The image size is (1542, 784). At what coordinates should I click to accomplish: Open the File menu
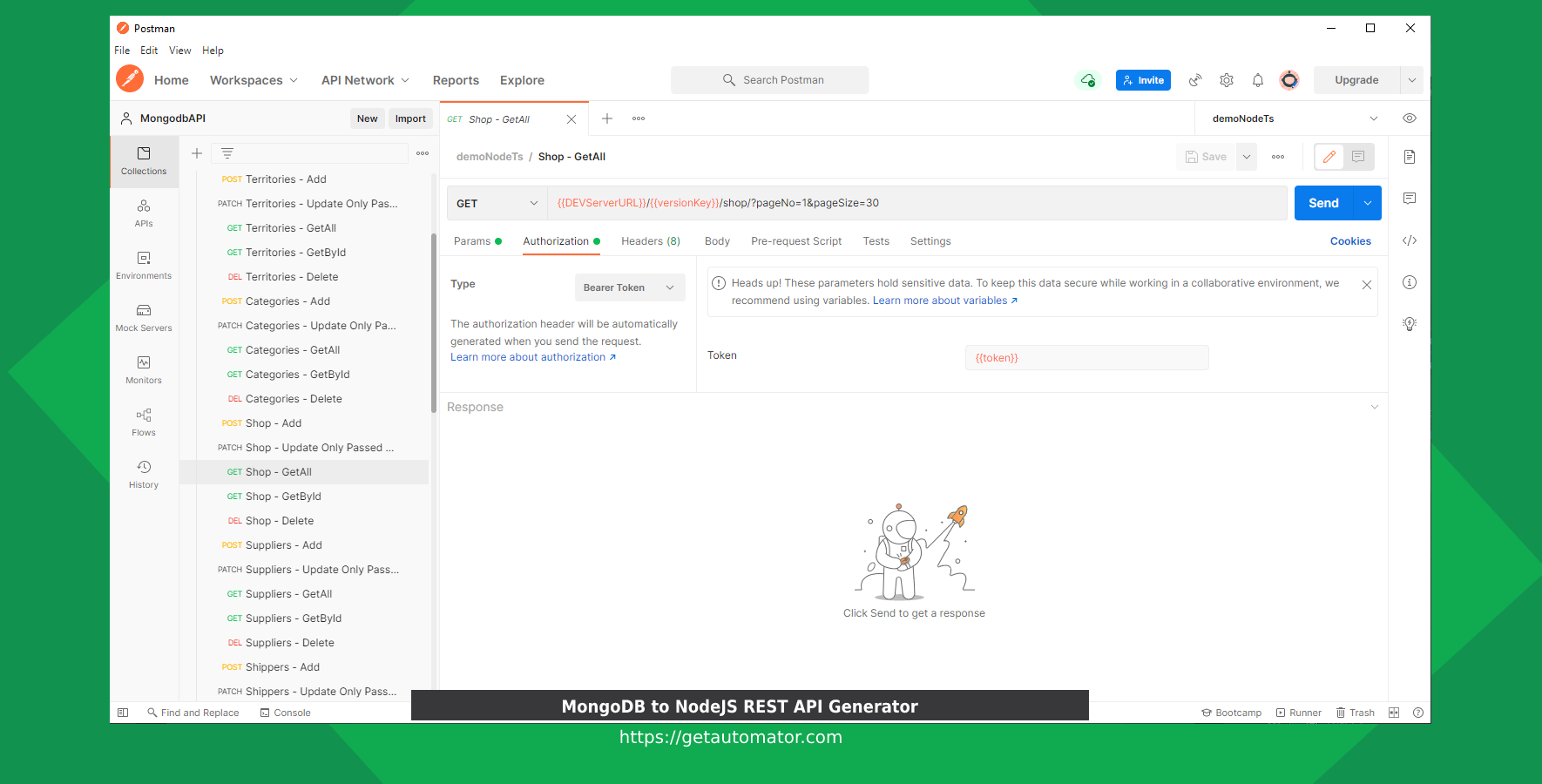point(122,51)
